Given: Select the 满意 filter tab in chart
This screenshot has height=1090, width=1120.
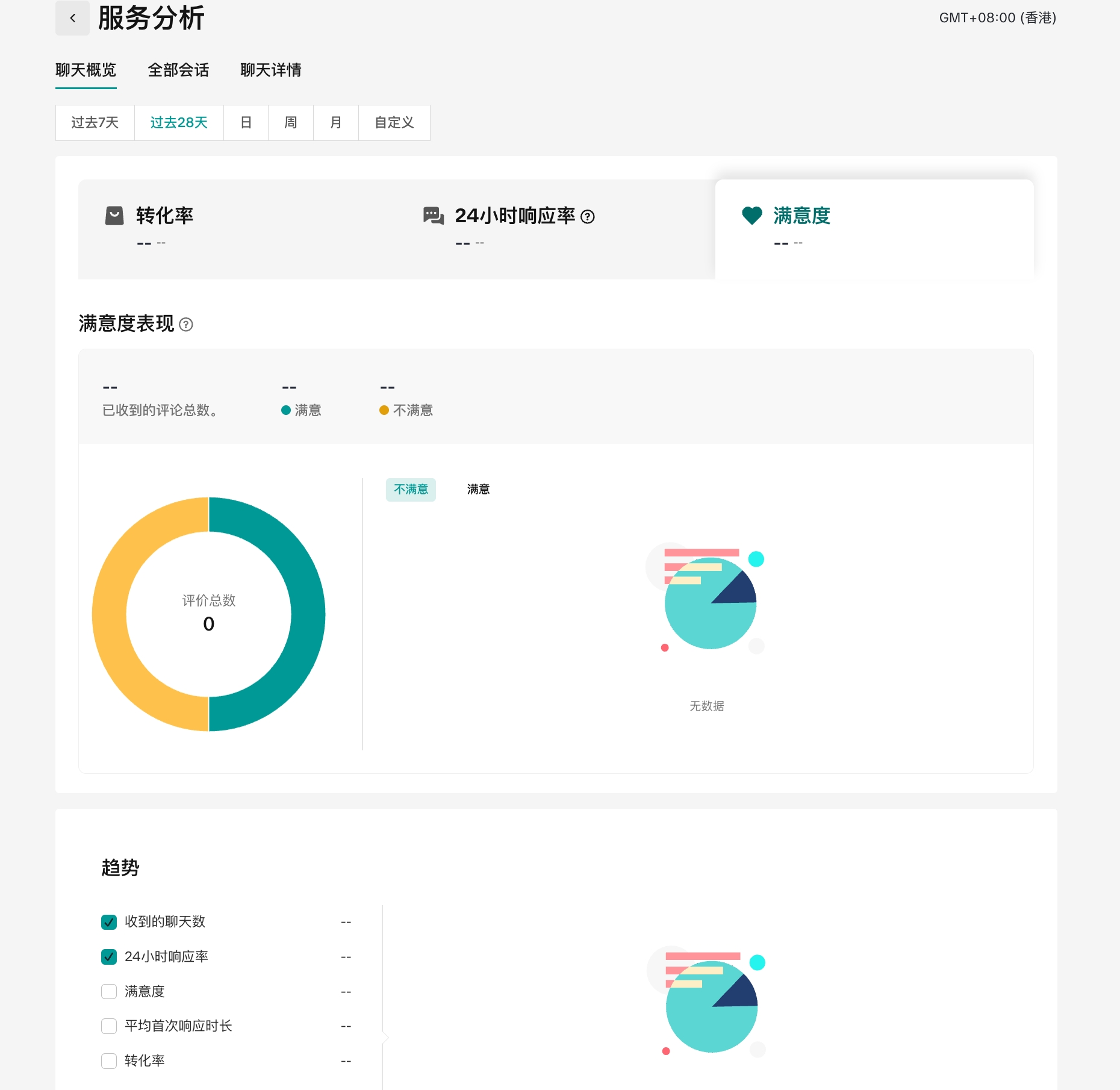Looking at the screenshot, I should point(478,490).
